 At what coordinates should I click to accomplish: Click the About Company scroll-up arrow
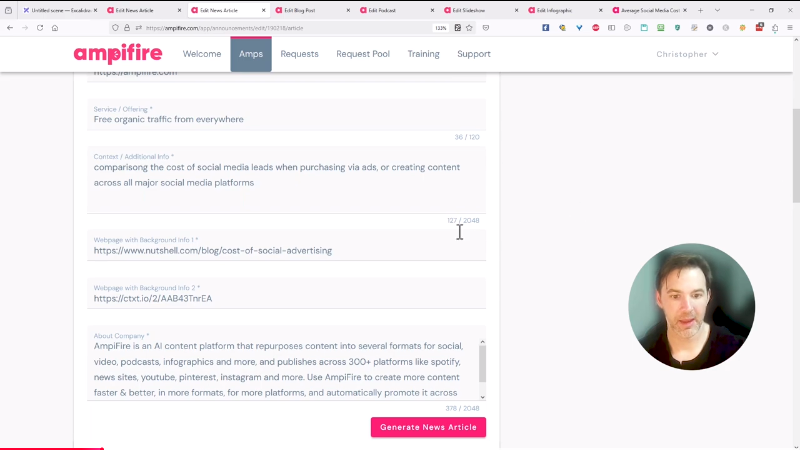point(482,342)
